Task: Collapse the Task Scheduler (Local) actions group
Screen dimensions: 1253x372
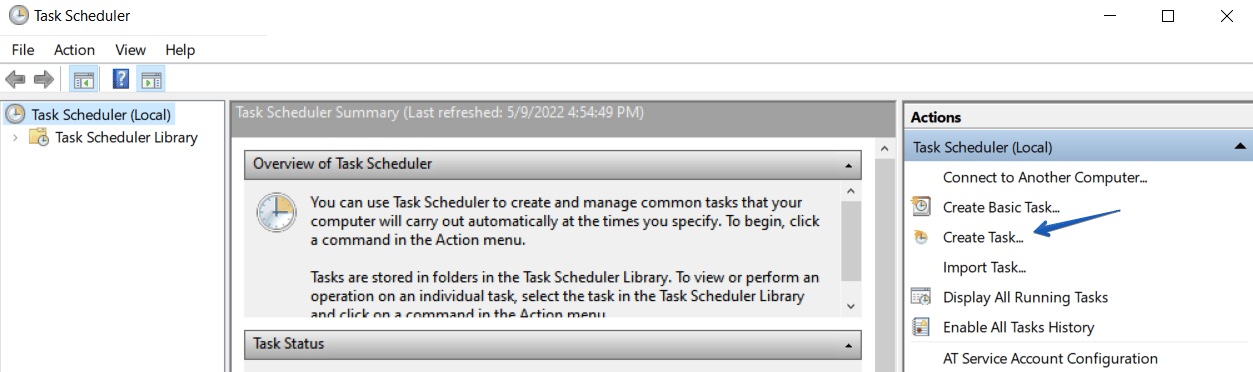Action: pyautogui.click(x=1240, y=147)
